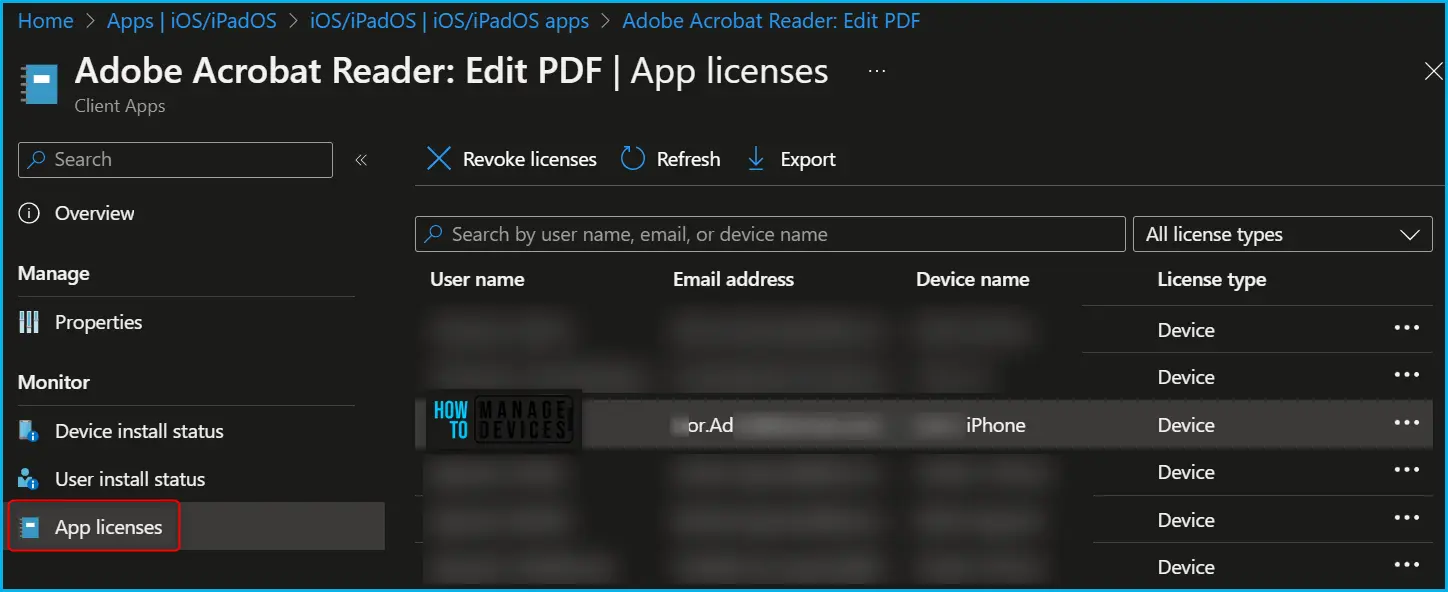This screenshot has width=1448, height=592.
Task: Open Properties under Manage
Action: tap(98, 322)
